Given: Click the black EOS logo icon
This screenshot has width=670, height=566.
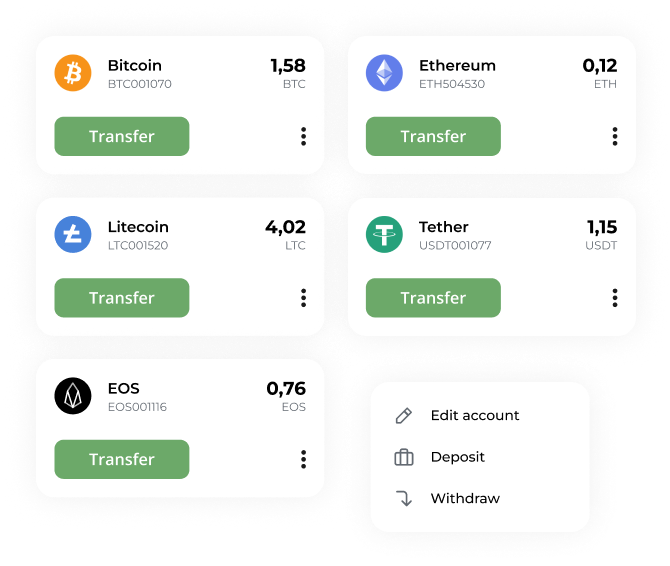Looking at the screenshot, I should 73,396.
